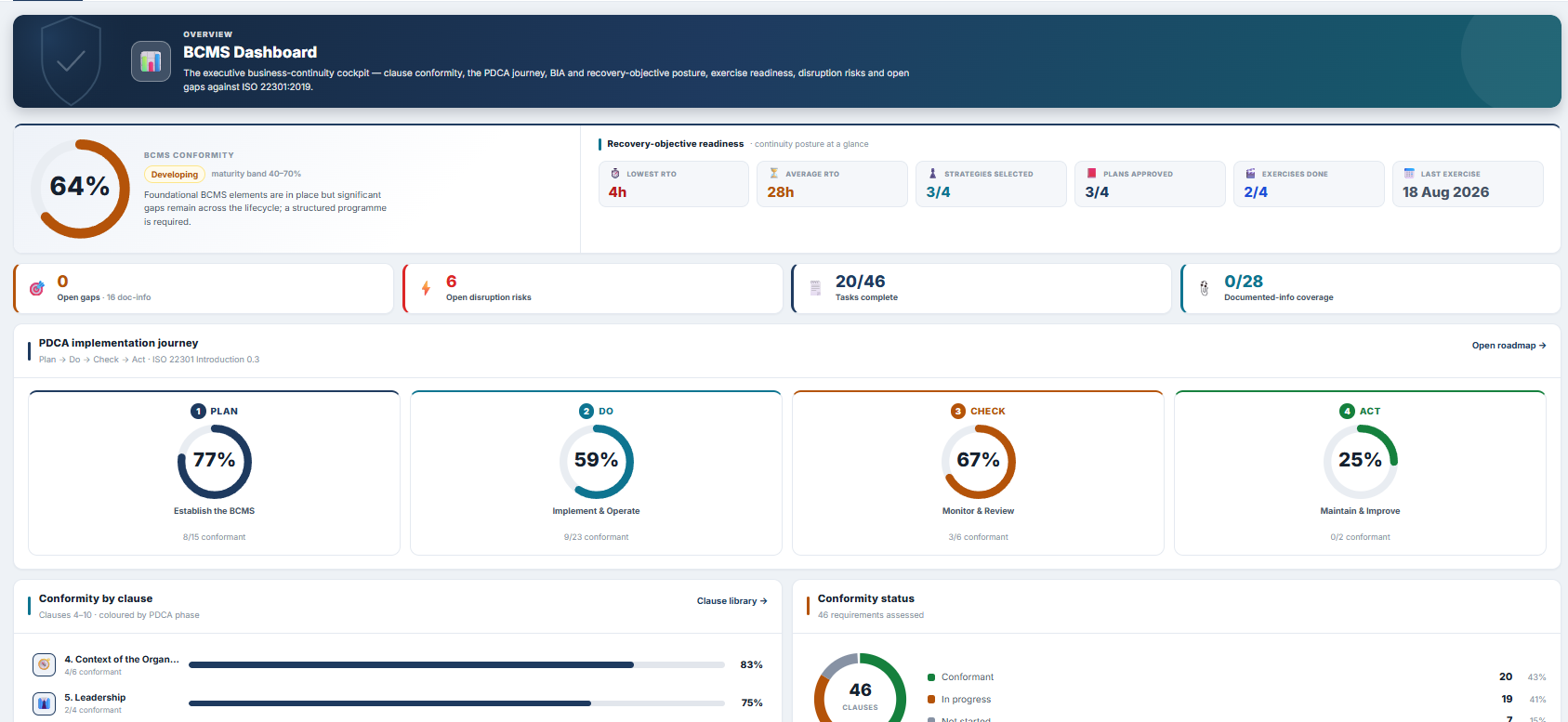The width and height of the screenshot is (1568, 722).
Task: Select the Strategies Selected 3/4 tile
Action: pyautogui.click(x=992, y=184)
